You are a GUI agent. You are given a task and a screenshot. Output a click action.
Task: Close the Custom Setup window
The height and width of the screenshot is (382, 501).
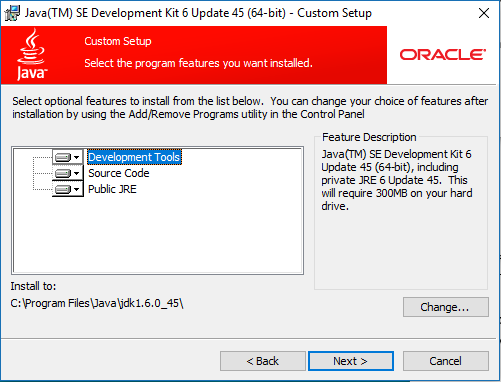484,13
